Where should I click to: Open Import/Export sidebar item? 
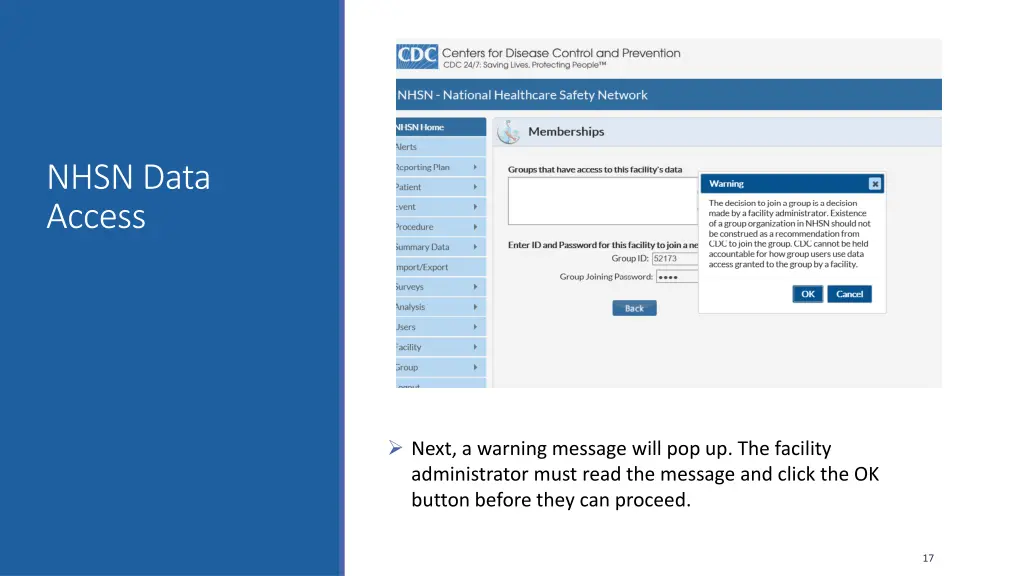point(441,267)
